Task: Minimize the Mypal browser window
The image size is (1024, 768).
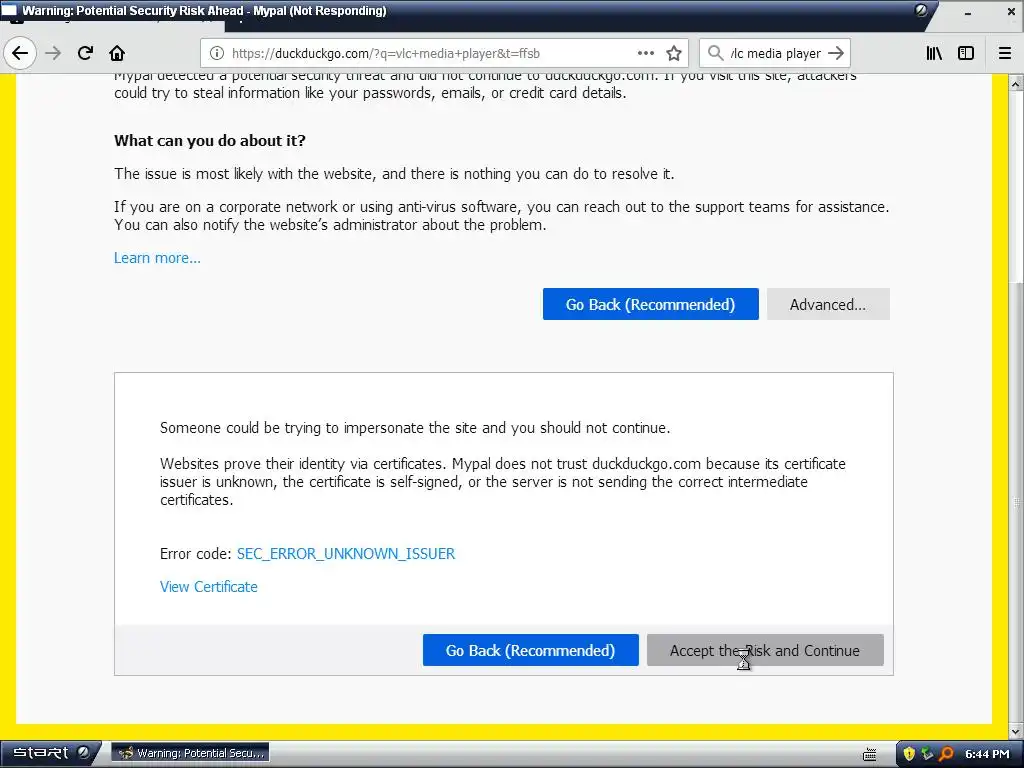Action: [x=968, y=14]
